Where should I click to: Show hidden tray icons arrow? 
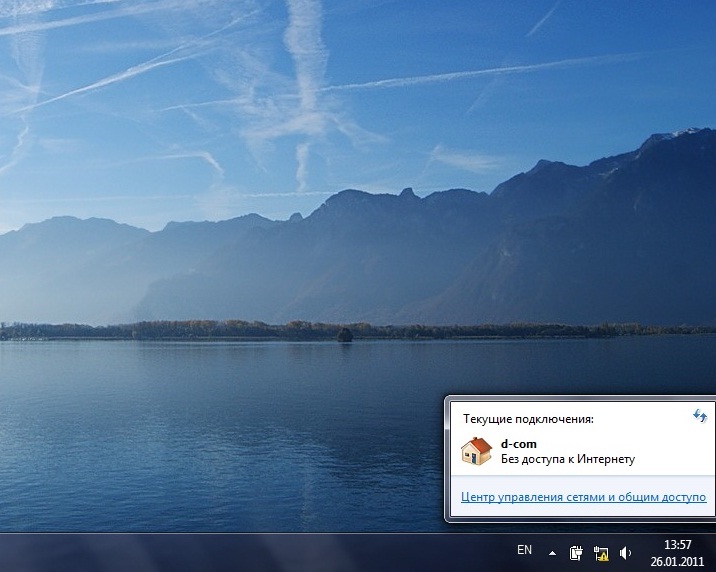click(553, 553)
